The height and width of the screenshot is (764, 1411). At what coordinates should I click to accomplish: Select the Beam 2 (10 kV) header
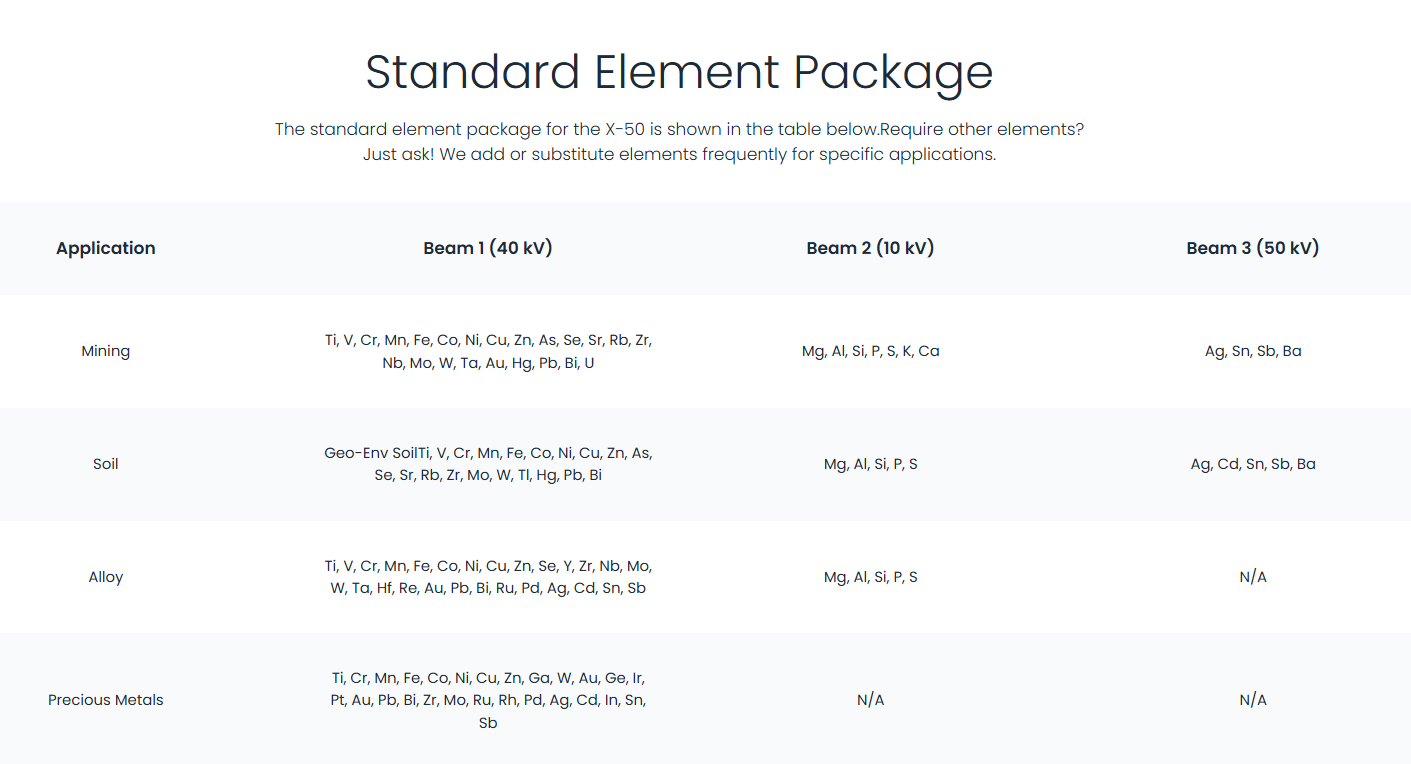pos(870,248)
